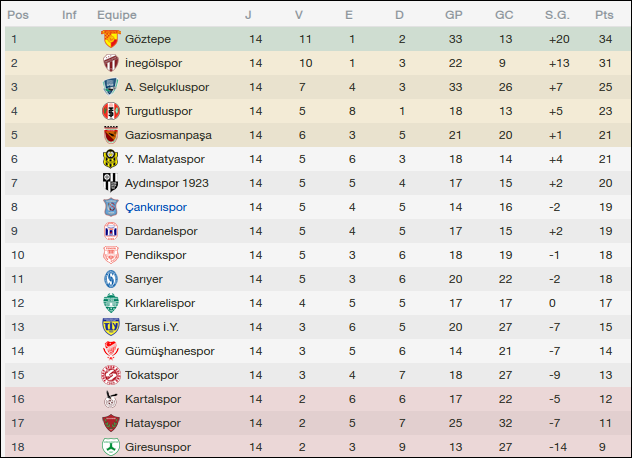
Task: Select the Gümüşhanespor row in 14th position
Action: (316, 351)
